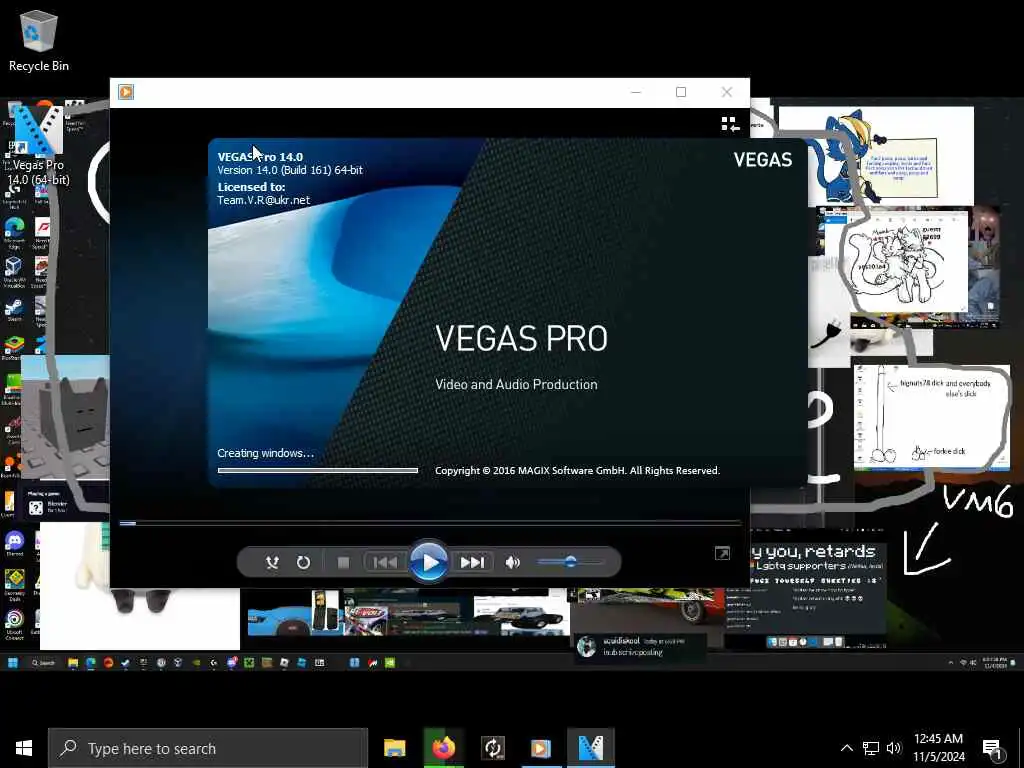Open the Action Center notifications
1024x768 pixels.
(x=993, y=749)
